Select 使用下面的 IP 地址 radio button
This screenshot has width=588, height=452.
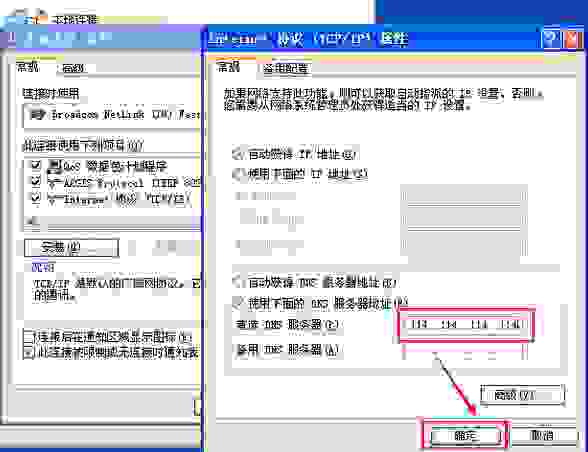coord(238,173)
